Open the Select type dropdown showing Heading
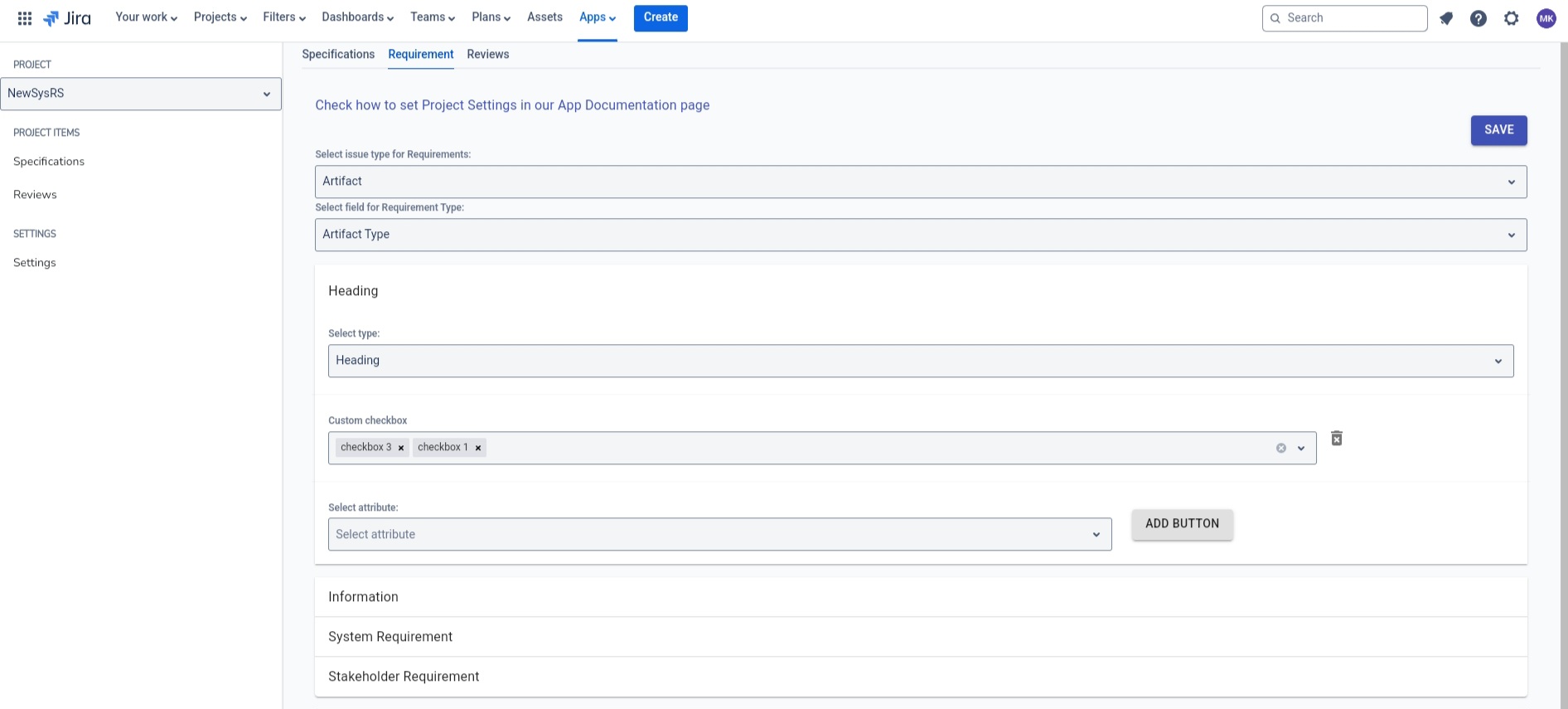The image size is (1568, 709). (x=921, y=361)
